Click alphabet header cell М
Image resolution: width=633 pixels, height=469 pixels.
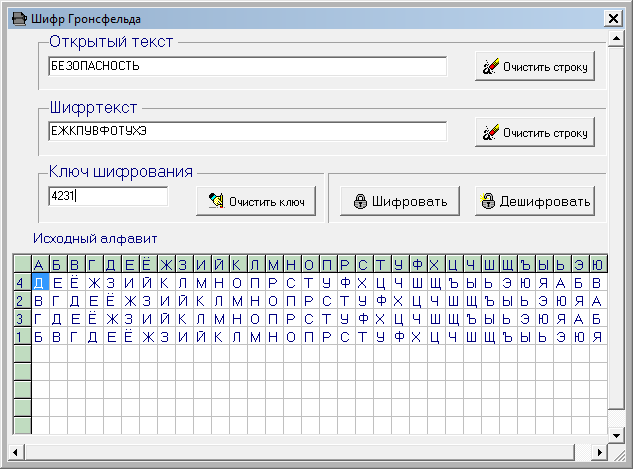[274, 264]
